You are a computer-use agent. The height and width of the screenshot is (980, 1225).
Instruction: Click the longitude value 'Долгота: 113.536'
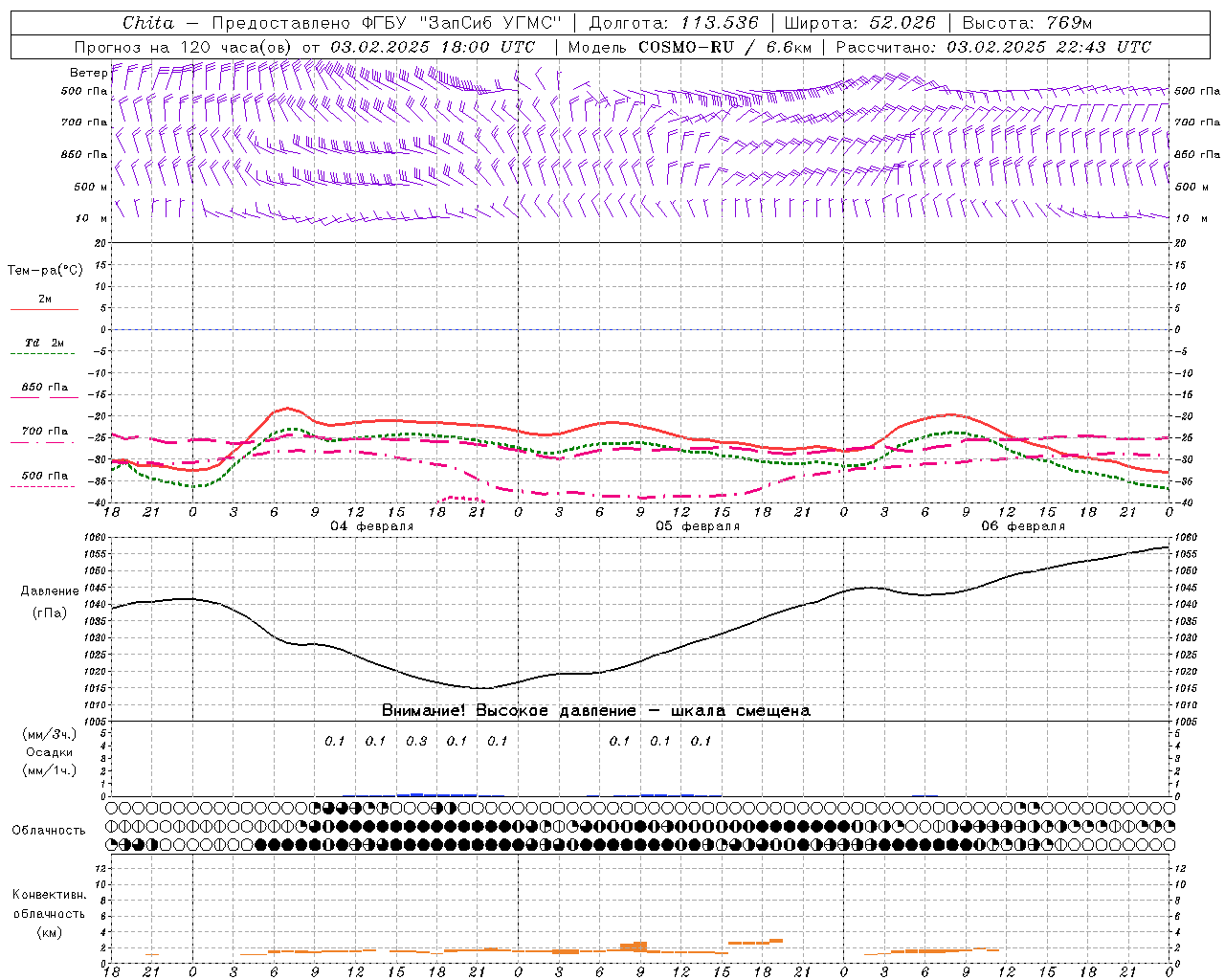click(x=674, y=23)
